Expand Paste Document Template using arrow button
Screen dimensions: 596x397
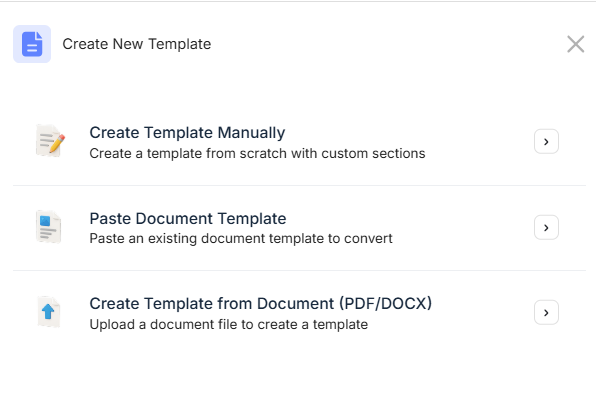[x=546, y=227]
